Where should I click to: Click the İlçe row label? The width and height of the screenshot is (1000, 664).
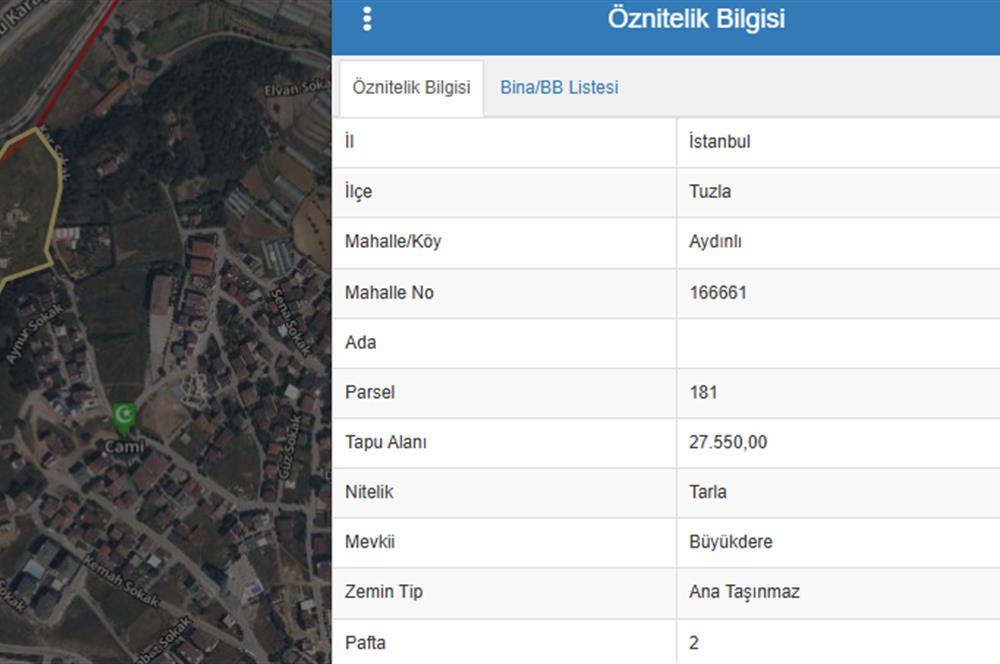[358, 192]
